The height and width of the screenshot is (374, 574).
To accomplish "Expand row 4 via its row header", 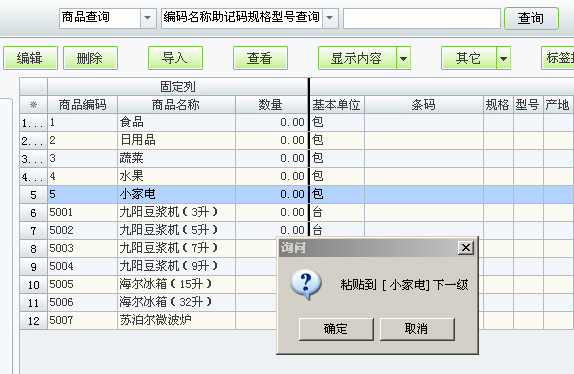I will (33, 176).
